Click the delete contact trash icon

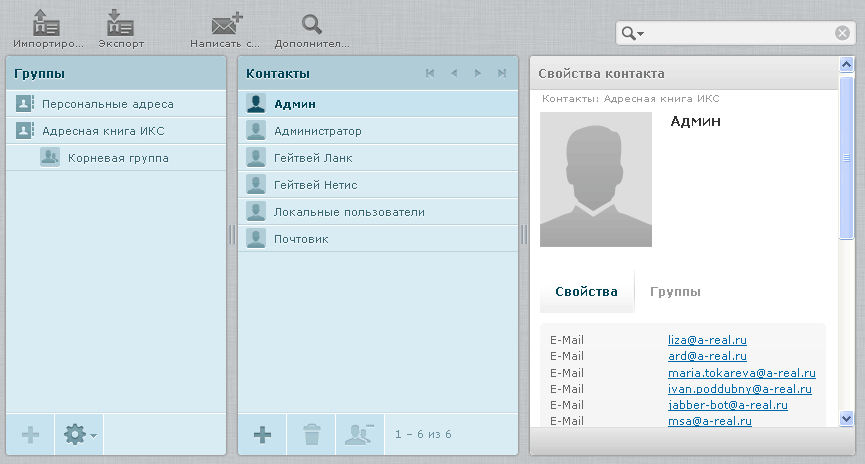click(312, 434)
